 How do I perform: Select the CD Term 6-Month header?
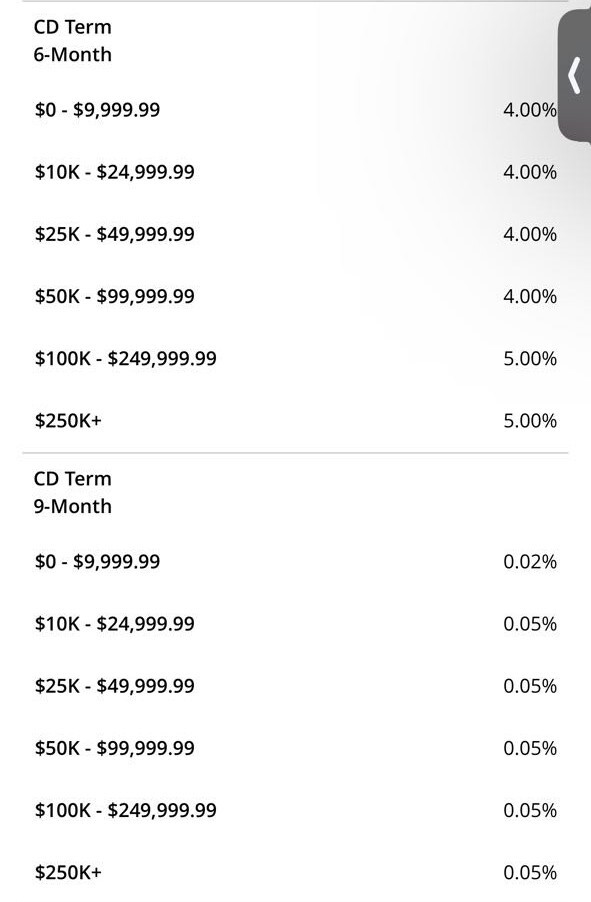[x=70, y=41]
